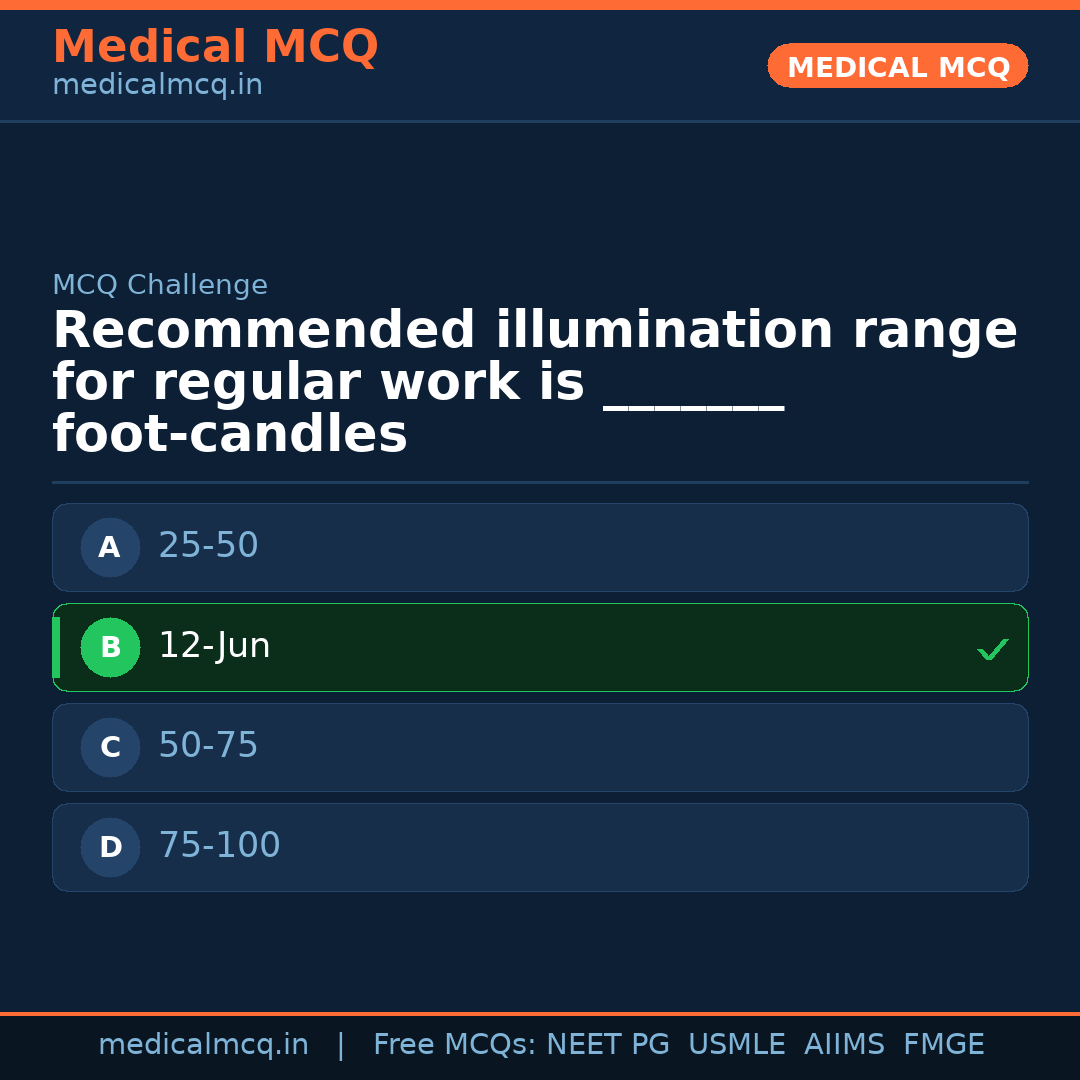Choose the answer option 75-100
Image resolution: width=1080 pixels, height=1080 pixels.
click(540, 847)
